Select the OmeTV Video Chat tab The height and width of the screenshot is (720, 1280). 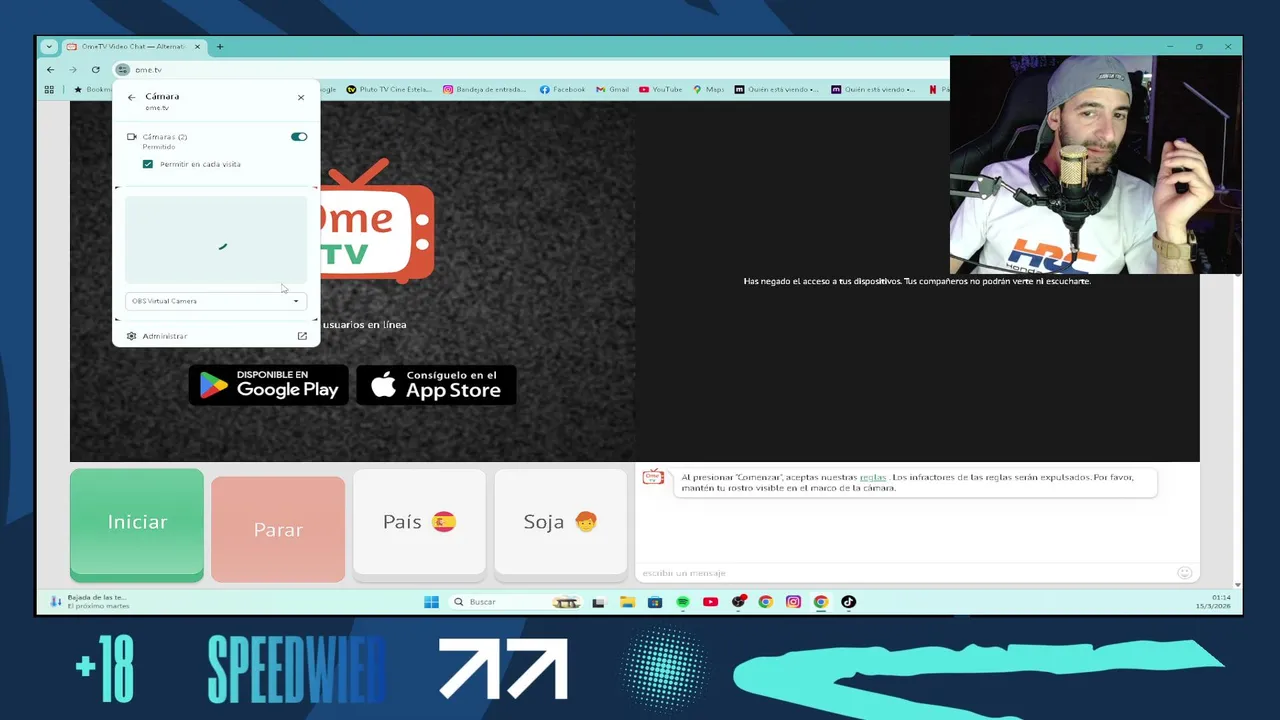[134, 47]
